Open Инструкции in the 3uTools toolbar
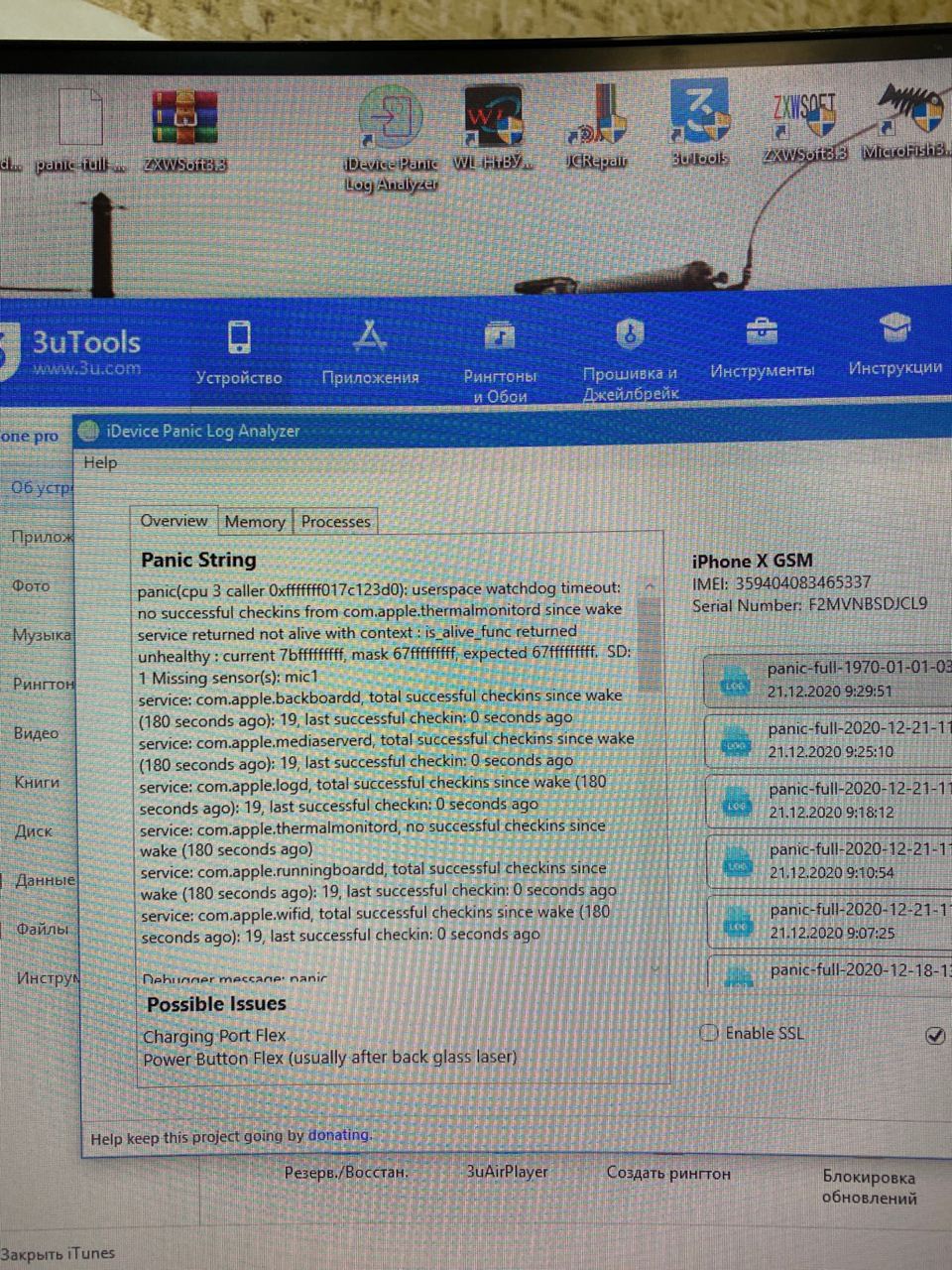 [895, 344]
